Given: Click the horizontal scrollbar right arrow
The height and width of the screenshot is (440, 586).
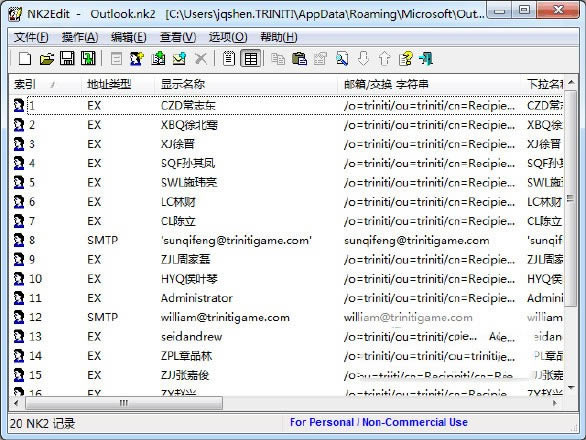Looking at the screenshot, I should pyautogui.click(x=555, y=403).
